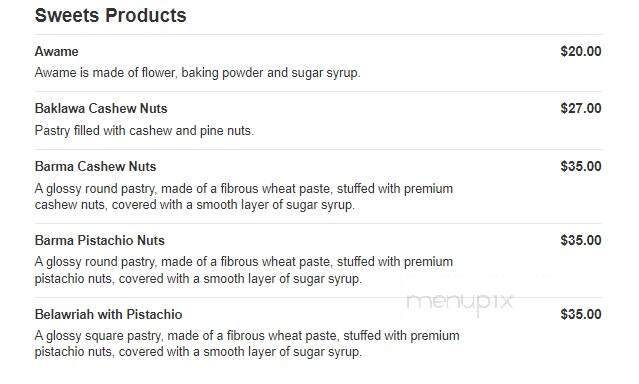Viewport: 639px width, 384px height.
Task: Click the Barma Cashew Nuts $35.00 price
Action: point(581,166)
